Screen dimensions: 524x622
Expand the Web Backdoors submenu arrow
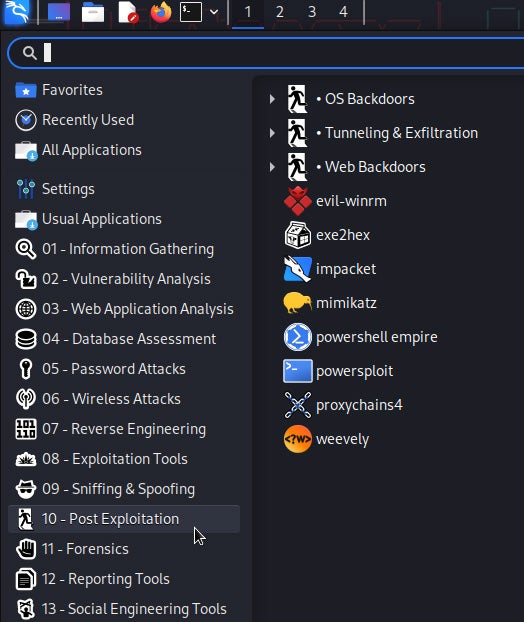pos(272,167)
